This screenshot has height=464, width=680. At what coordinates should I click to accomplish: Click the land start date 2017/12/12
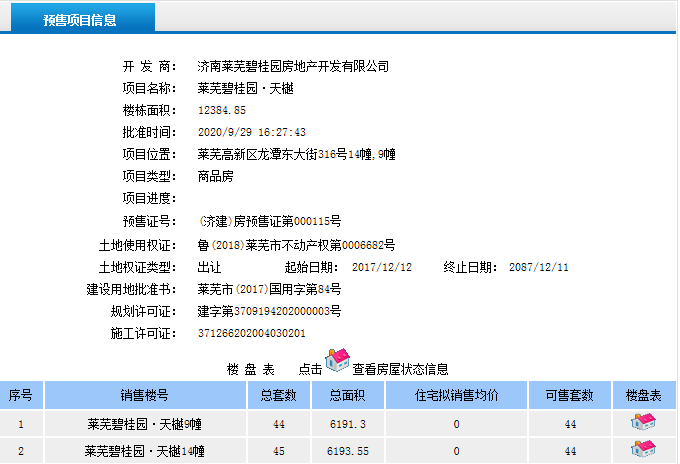coord(381,267)
